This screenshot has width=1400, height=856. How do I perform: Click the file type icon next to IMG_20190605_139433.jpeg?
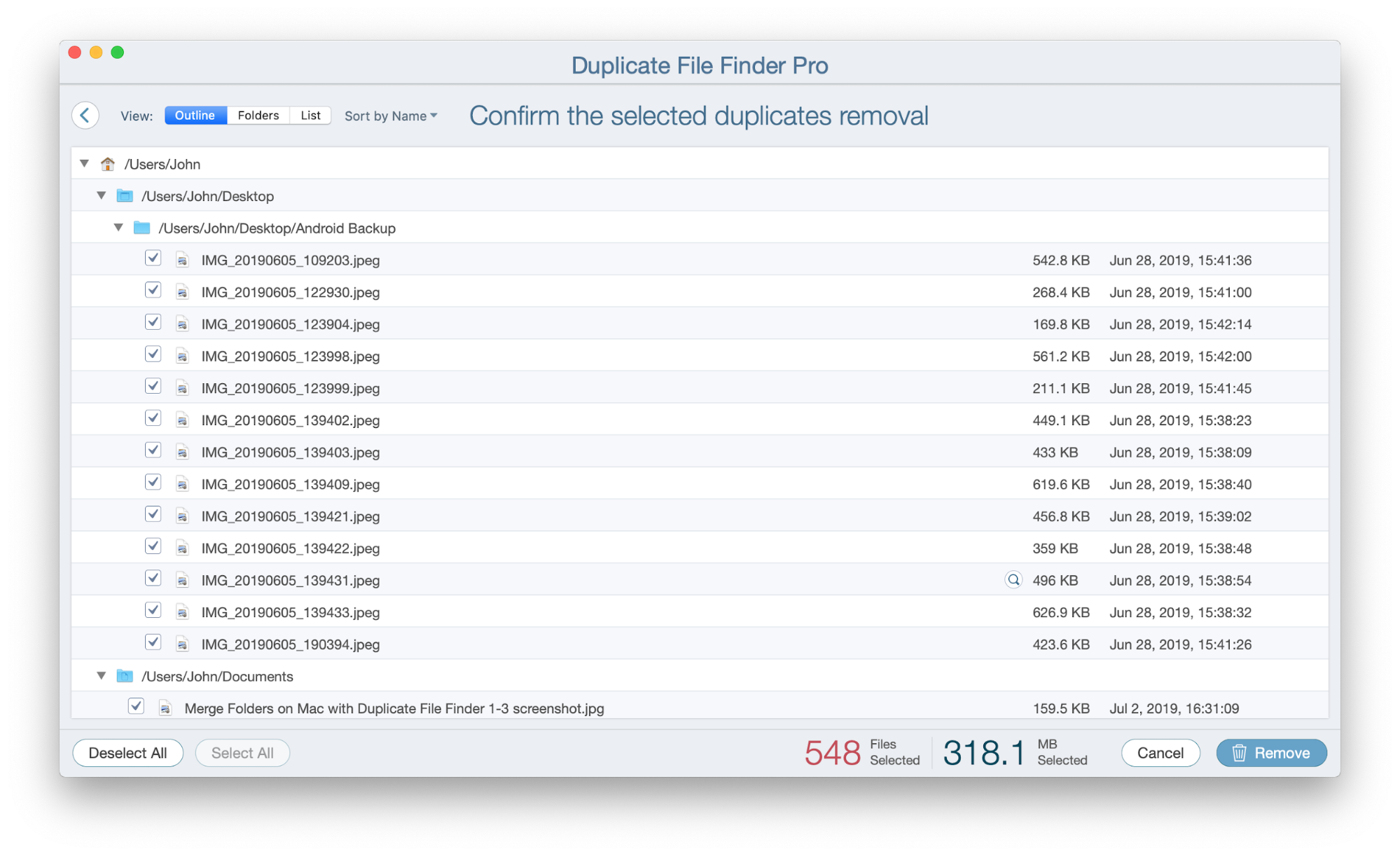coord(183,612)
